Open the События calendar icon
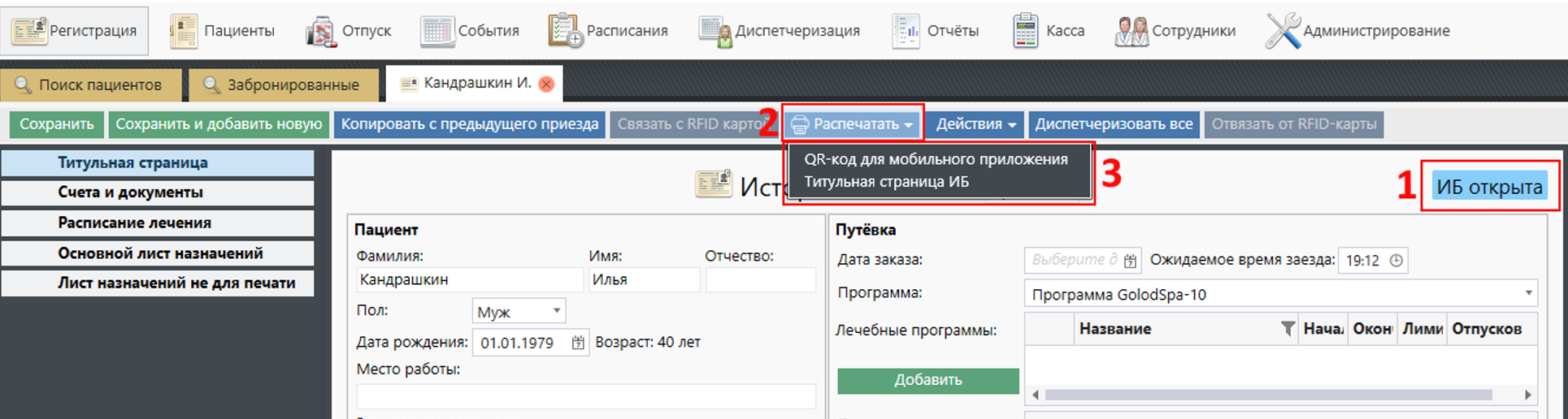 [437, 31]
